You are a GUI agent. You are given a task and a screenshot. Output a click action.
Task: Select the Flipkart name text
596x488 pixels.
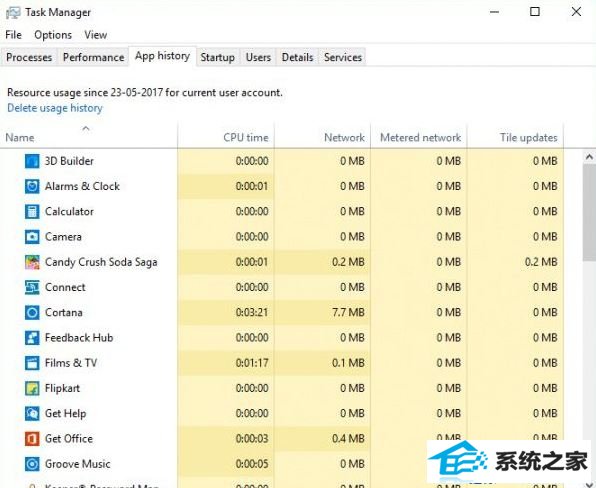[x=62, y=388]
